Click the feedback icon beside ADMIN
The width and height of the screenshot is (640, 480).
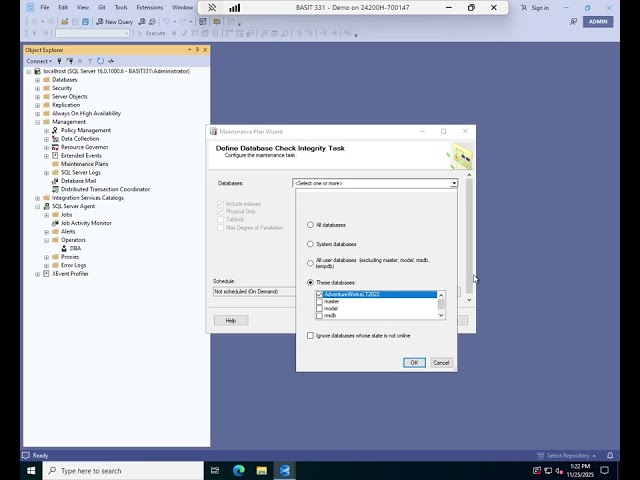[x=573, y=22]
